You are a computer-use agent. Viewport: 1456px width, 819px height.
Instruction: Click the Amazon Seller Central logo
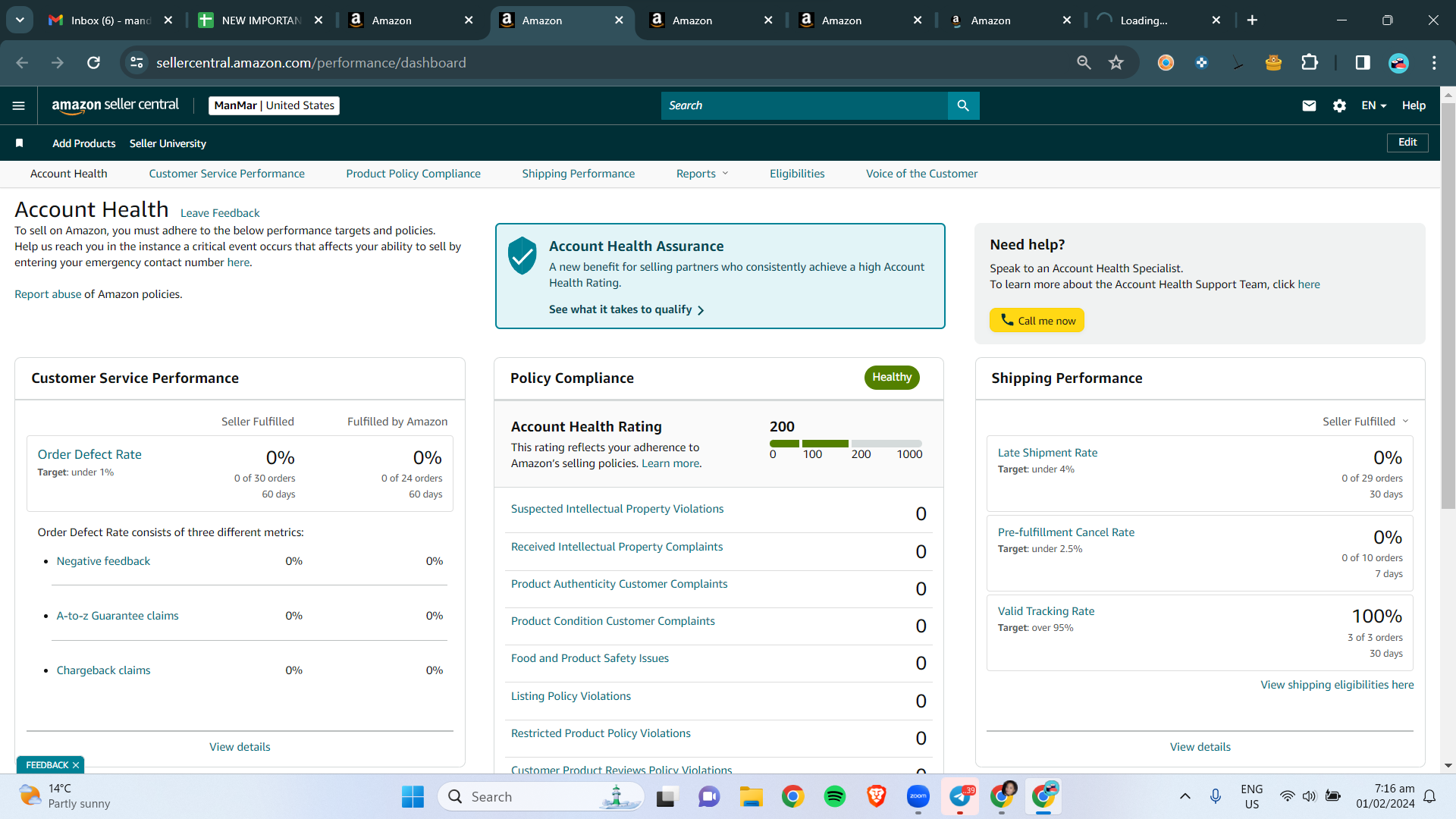point(115,105)
